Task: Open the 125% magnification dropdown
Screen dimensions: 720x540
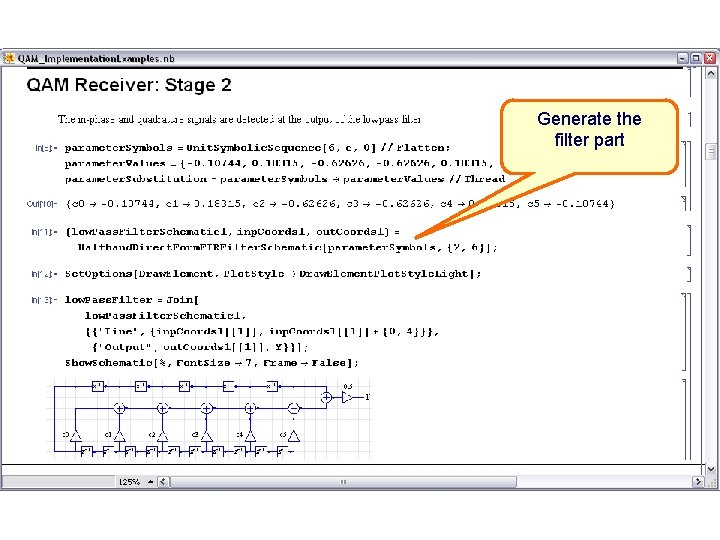Action: pyautogui.click(x=150, y=482)
